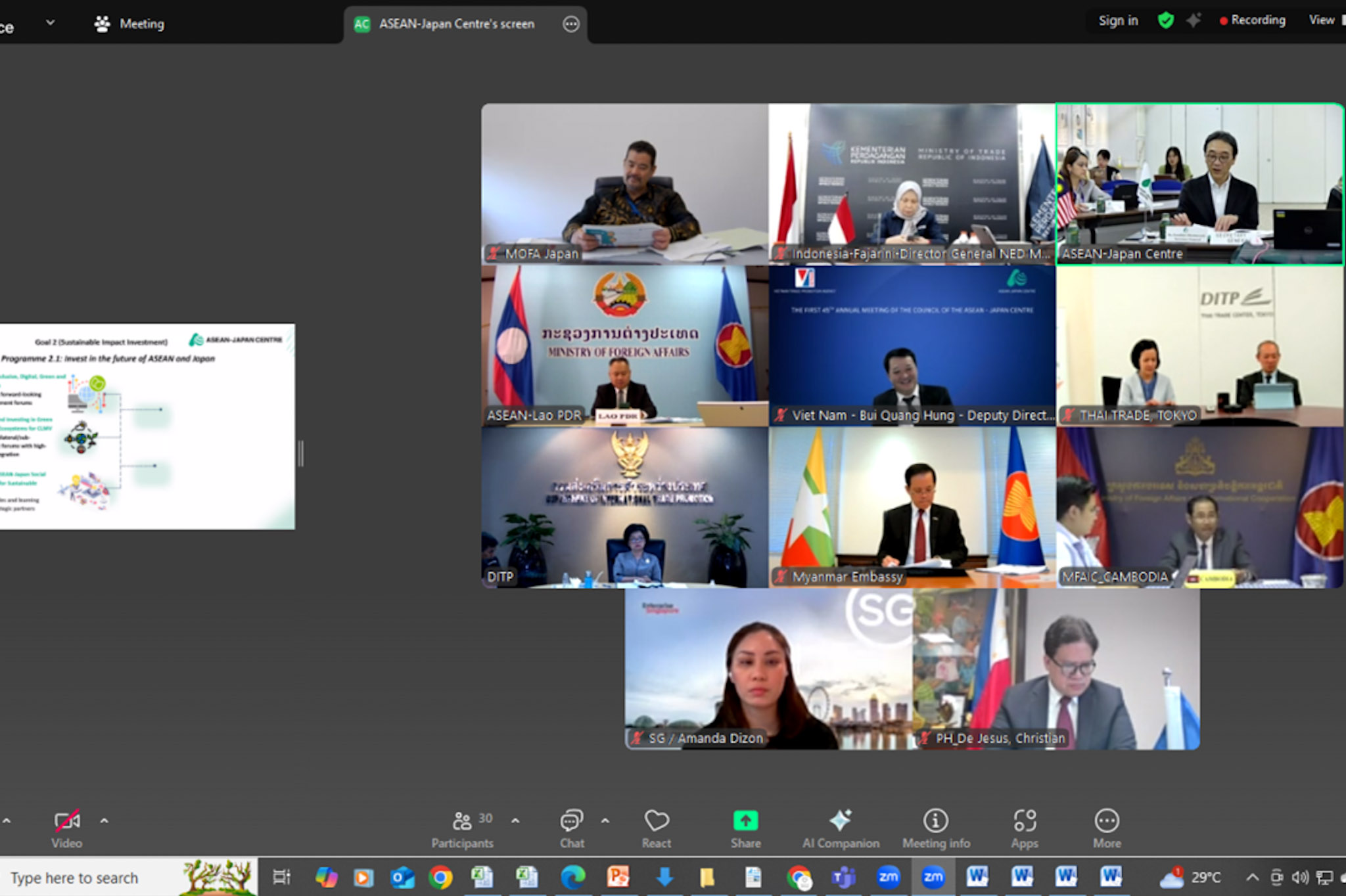
Task: Click the Windows search box
Action: pos(129,878)
